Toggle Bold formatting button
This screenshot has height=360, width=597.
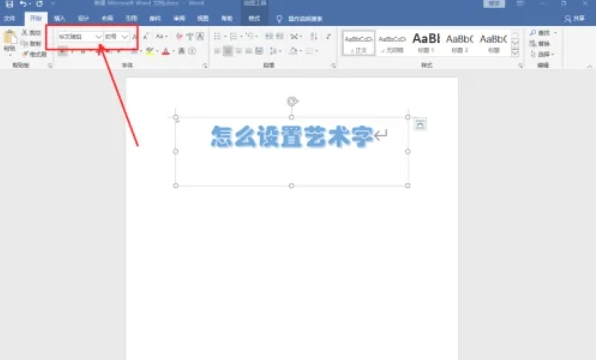coord(63,51)
